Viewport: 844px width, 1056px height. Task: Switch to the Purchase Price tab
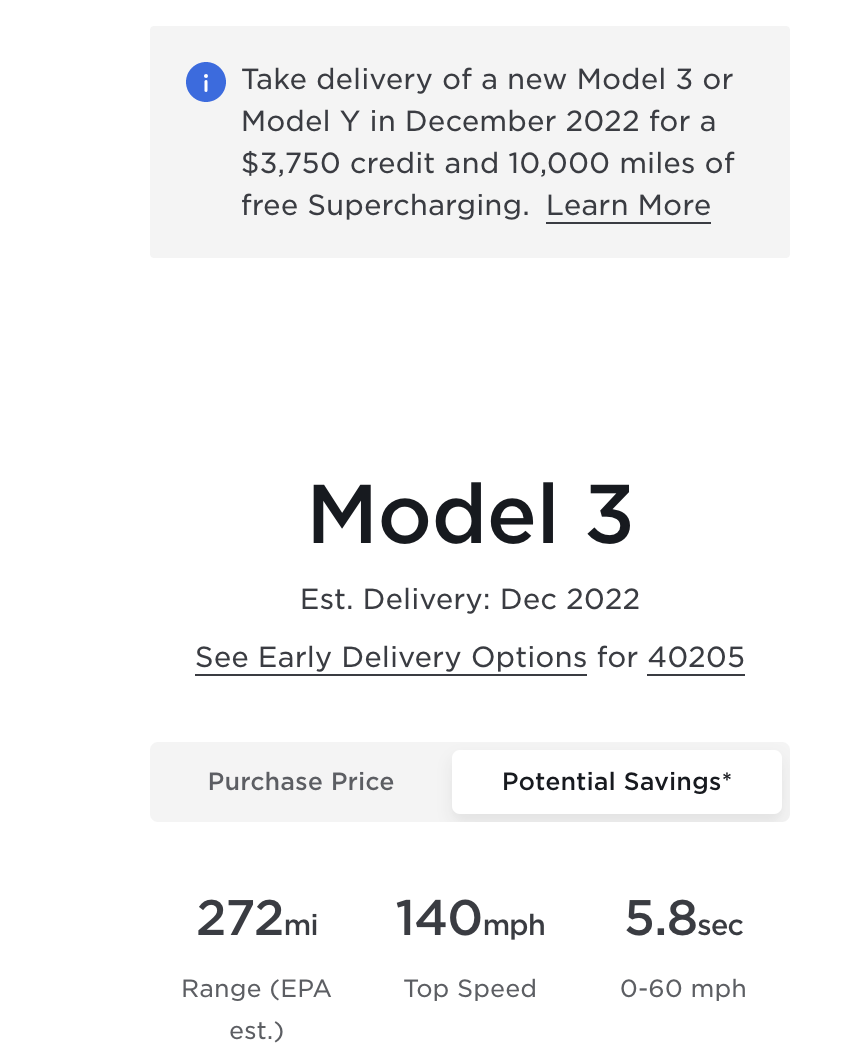301,782
